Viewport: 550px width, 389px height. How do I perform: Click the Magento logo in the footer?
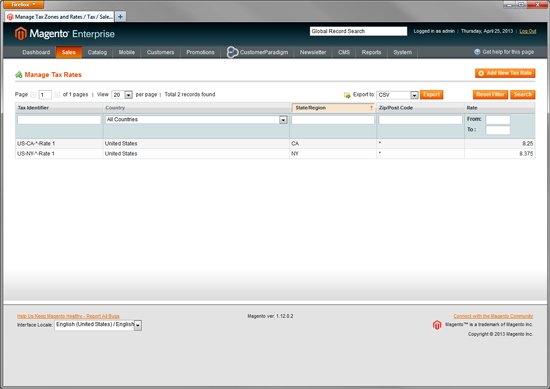point(437,325)
